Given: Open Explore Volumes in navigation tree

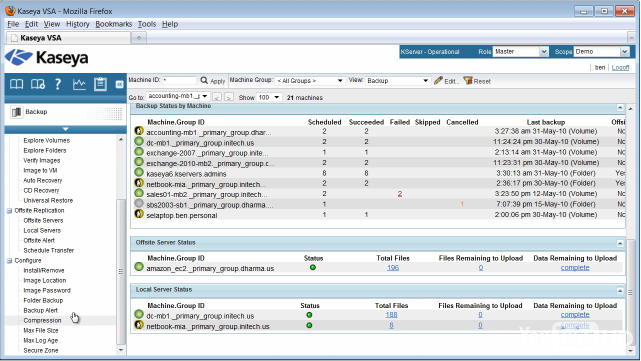Looking at the screenshot, I should pyautogui.click(x=47, y=140).
